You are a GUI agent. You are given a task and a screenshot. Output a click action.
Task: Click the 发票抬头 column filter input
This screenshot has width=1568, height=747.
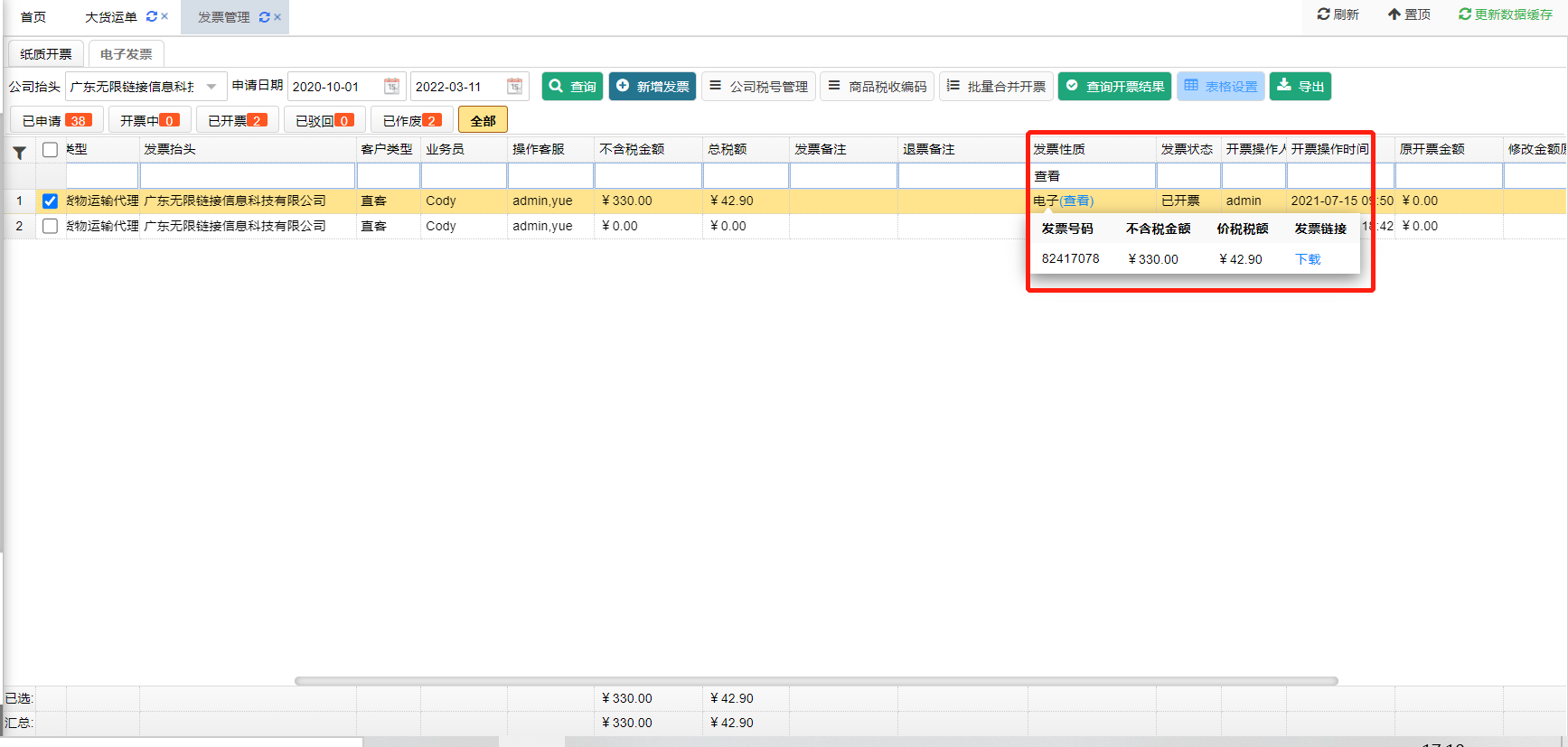[248, 175]
